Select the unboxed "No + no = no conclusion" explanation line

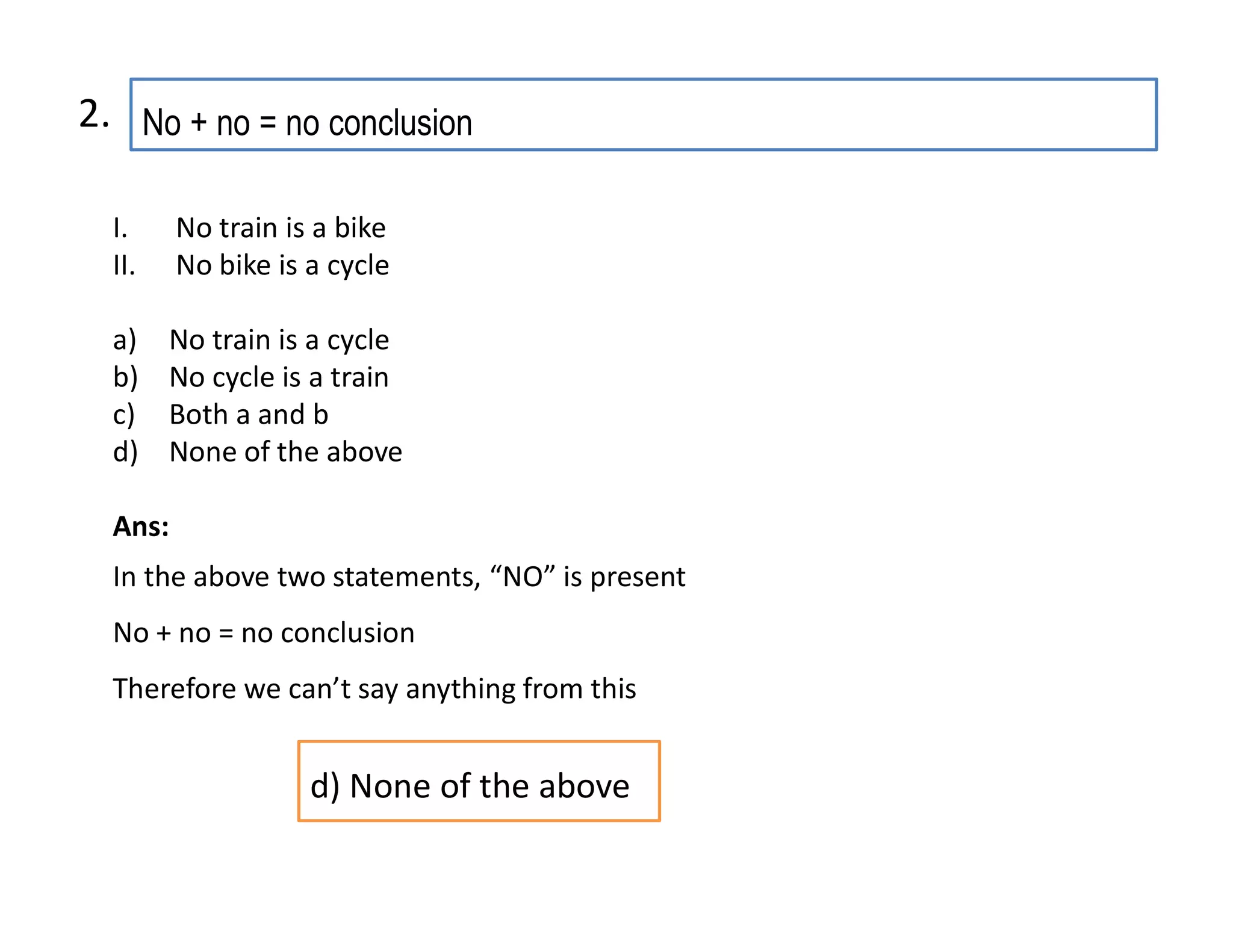pos(264,633)
